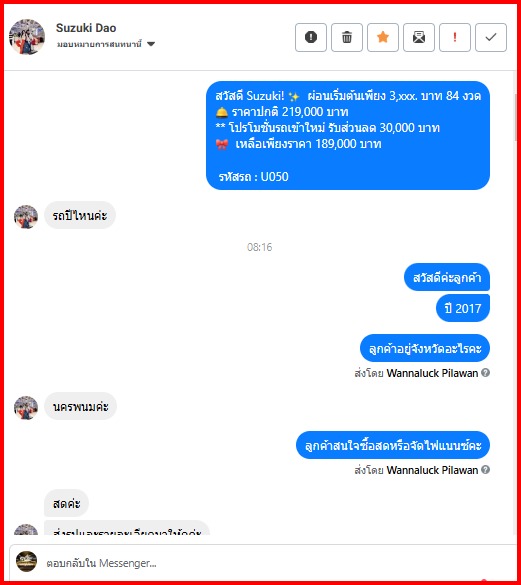The image size is (521, 585).
Task: Flag the conversation with the red exclamation icon
Action: 455,37
